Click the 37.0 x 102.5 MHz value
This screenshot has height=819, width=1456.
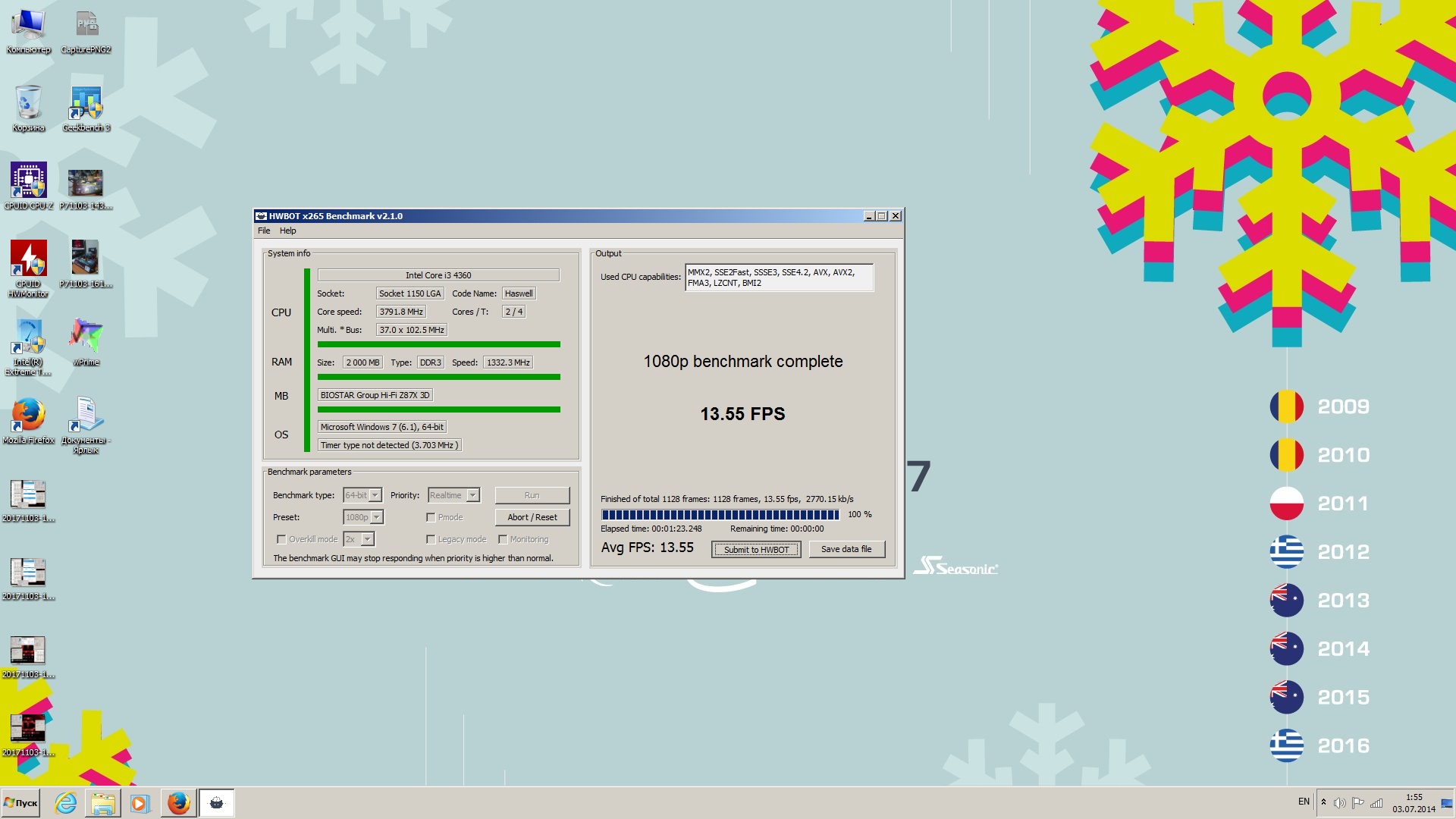412,330
